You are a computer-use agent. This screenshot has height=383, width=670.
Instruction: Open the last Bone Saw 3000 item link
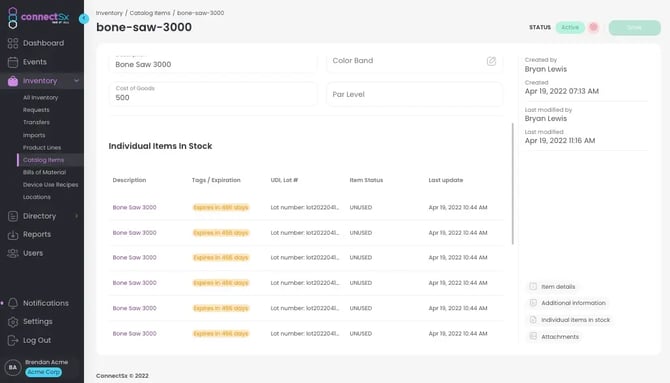click(x=135, y=334)
